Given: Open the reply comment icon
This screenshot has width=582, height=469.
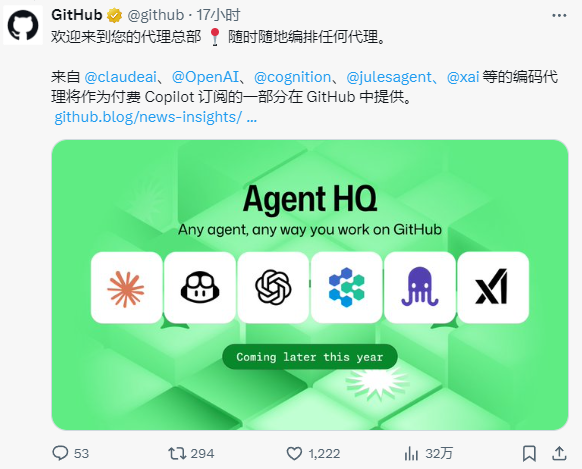Looking at the screenshot, I should point(60,453).
